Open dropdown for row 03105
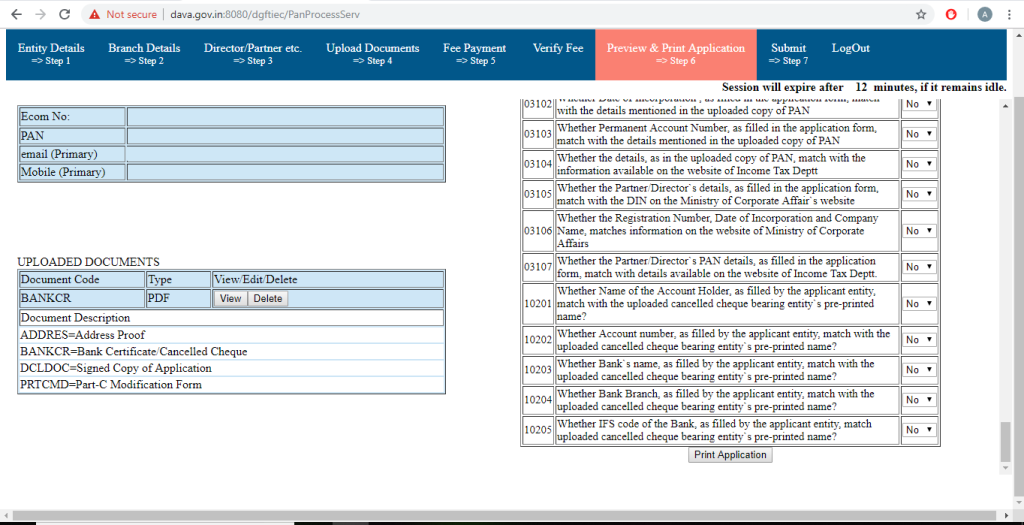 919,194
